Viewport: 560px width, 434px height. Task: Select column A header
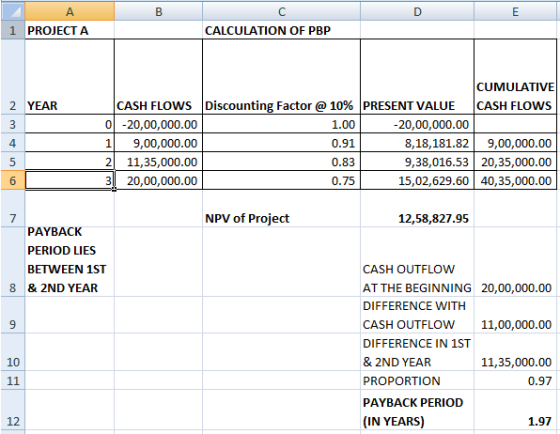tap(70, 11)
